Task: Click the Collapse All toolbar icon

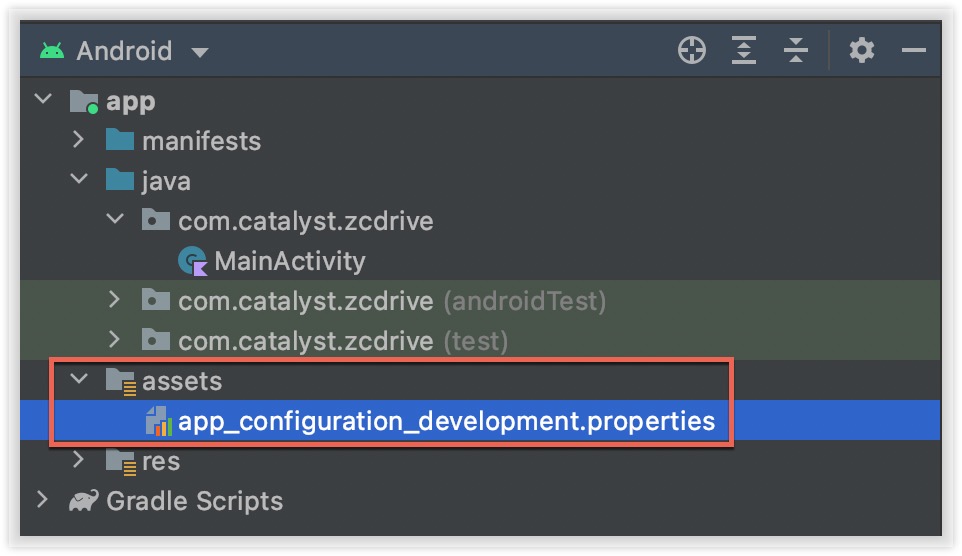Action: click(x=796, y=51)
